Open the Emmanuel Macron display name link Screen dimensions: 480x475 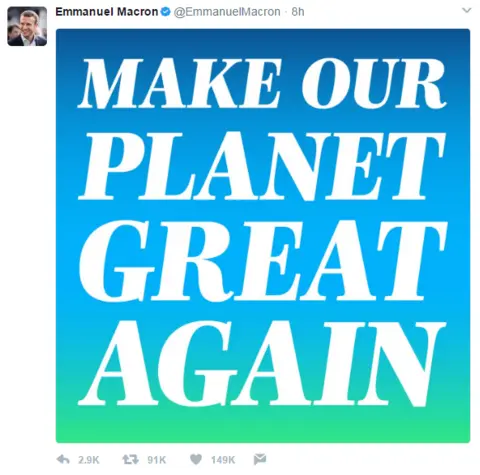pyautogui.click(x=107, y=12)
